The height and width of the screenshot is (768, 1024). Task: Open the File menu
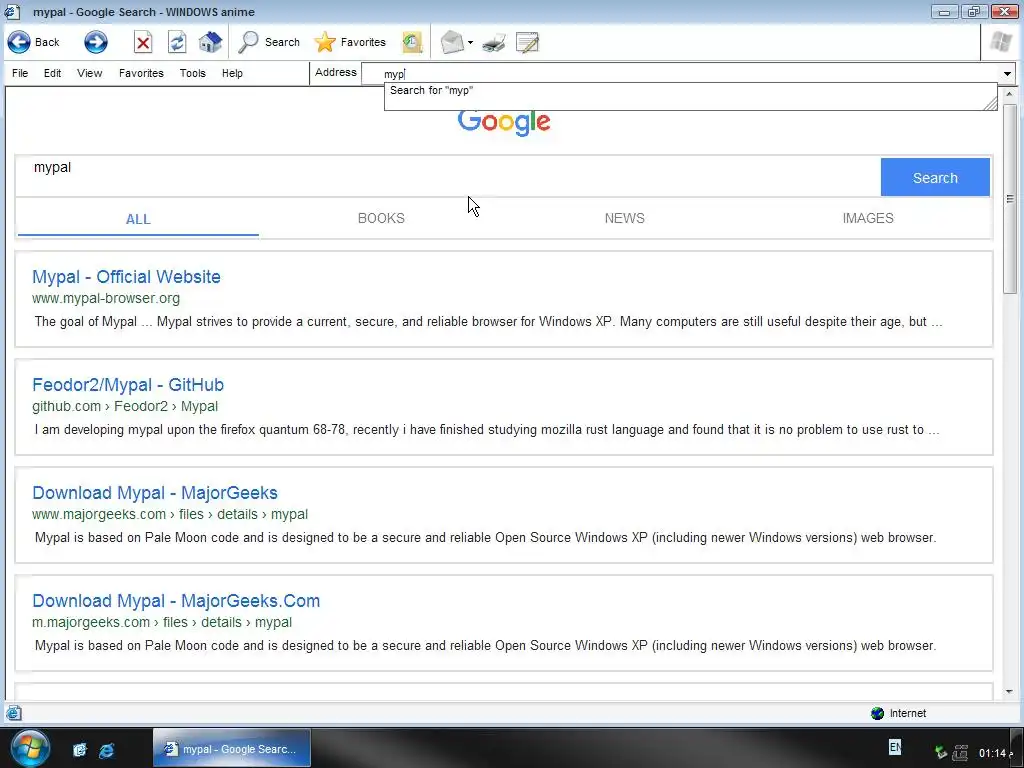tap(20, 73)
